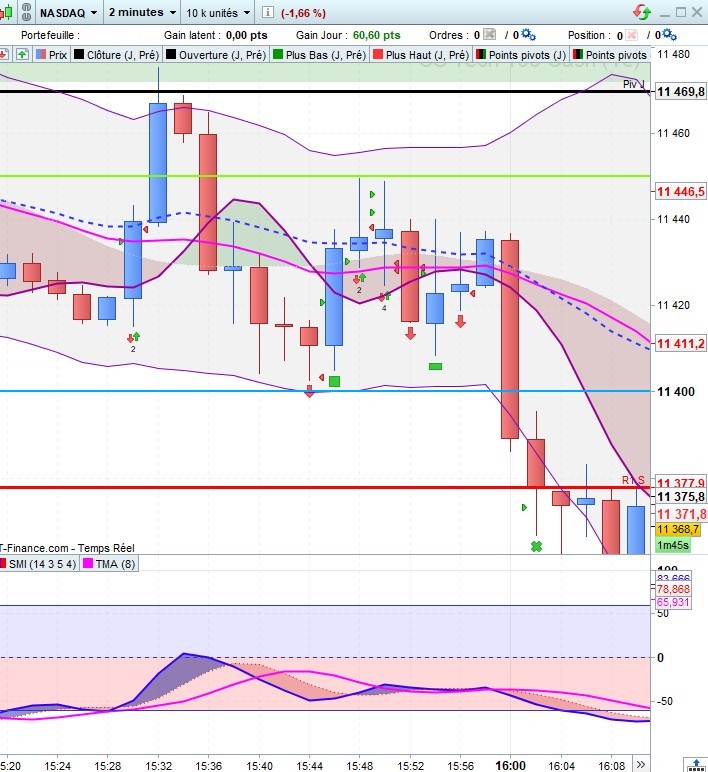
Task: Open Points pivots (J) indicator label
Action: pos(521,55)
